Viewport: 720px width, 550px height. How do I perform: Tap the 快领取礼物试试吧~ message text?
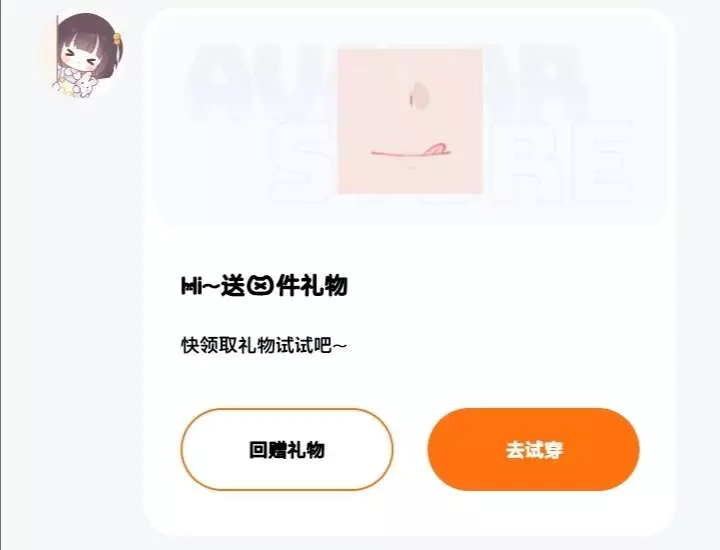[264, 345]
